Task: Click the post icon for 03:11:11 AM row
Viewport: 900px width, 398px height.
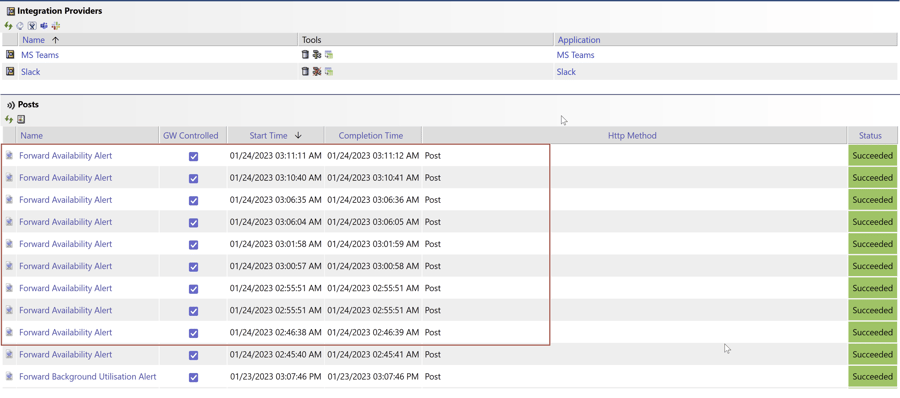Action: point(10,156)
